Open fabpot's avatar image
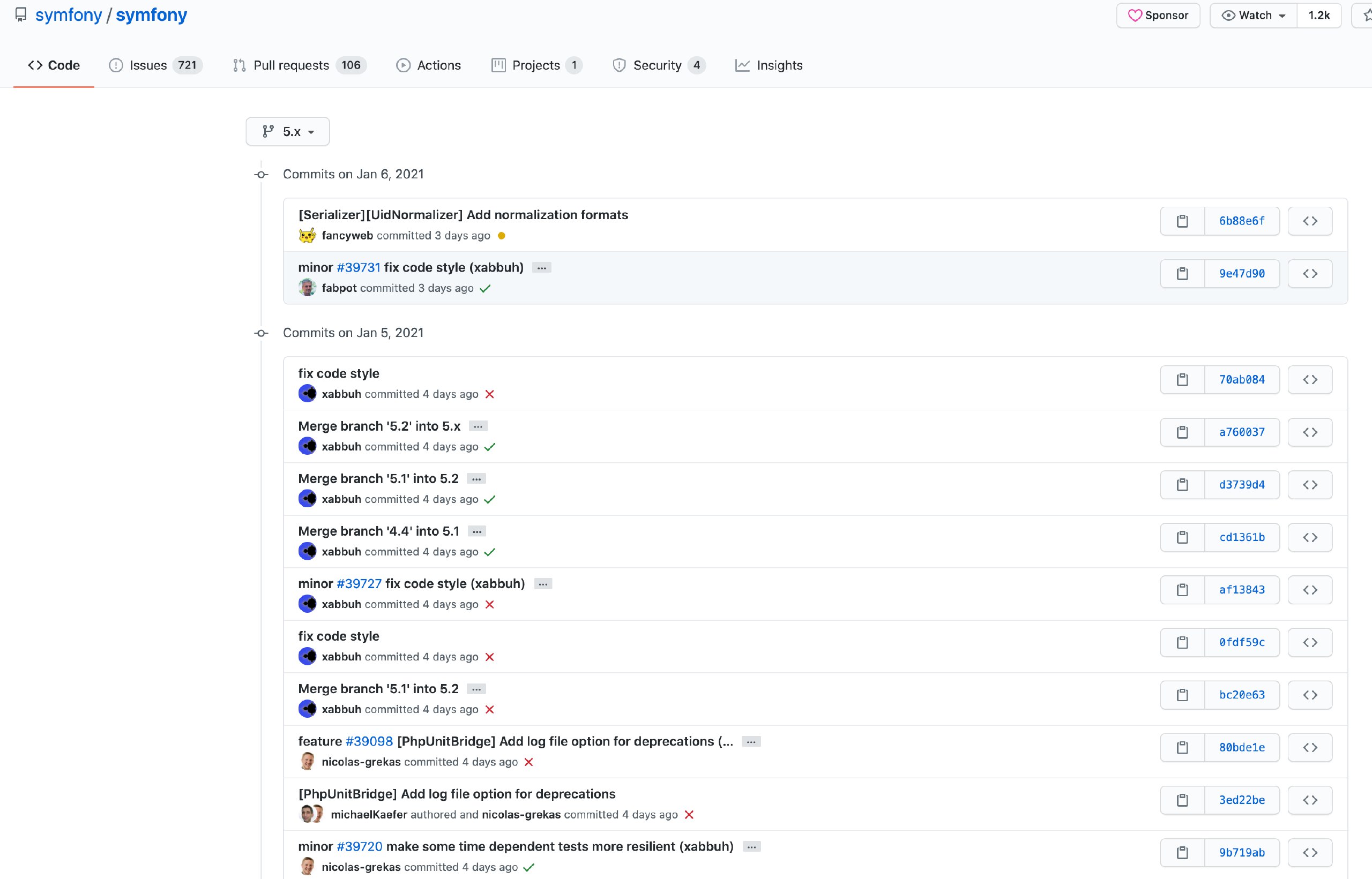Screen dimensions: 1372x879 (307, 288)
